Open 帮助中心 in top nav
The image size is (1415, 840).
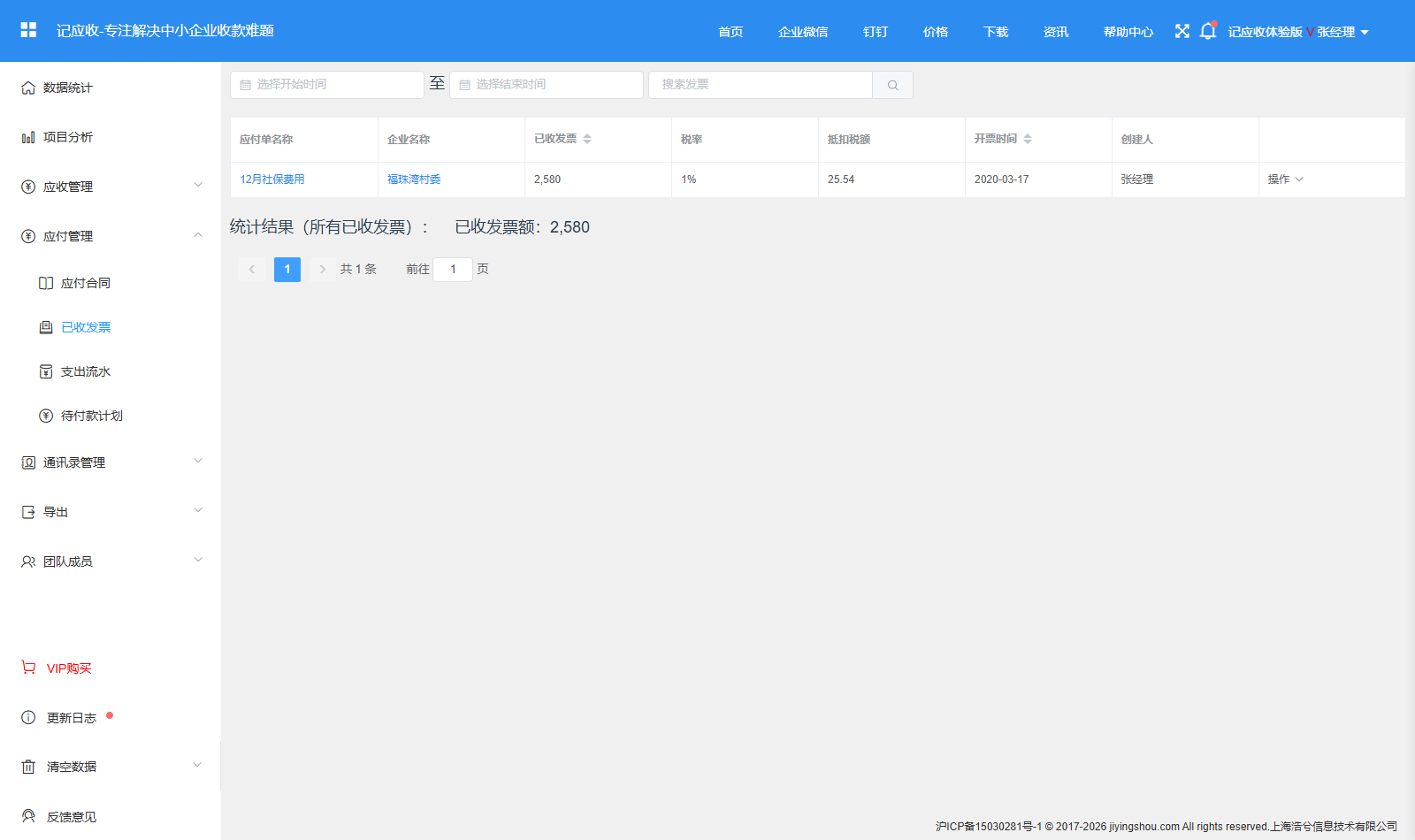(1128, 32)
